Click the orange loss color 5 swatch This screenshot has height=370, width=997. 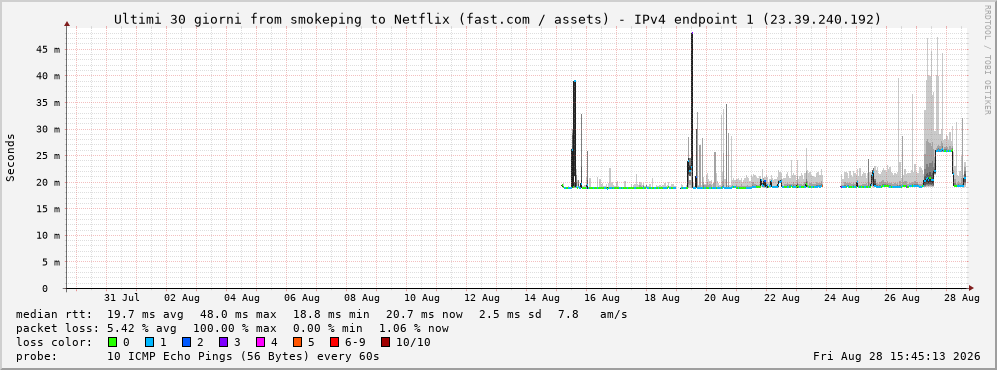296,343
